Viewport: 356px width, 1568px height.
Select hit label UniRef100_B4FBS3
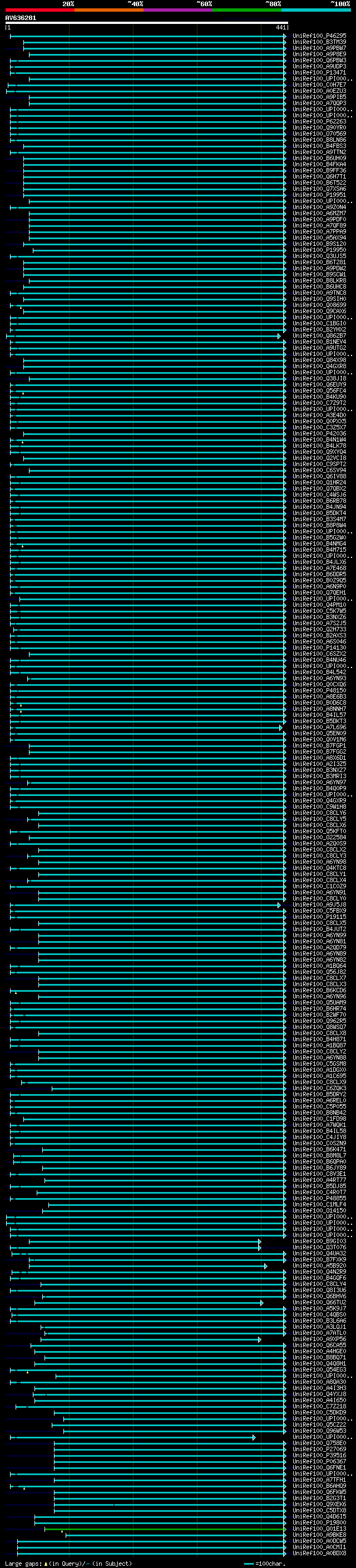click(319, 146)
